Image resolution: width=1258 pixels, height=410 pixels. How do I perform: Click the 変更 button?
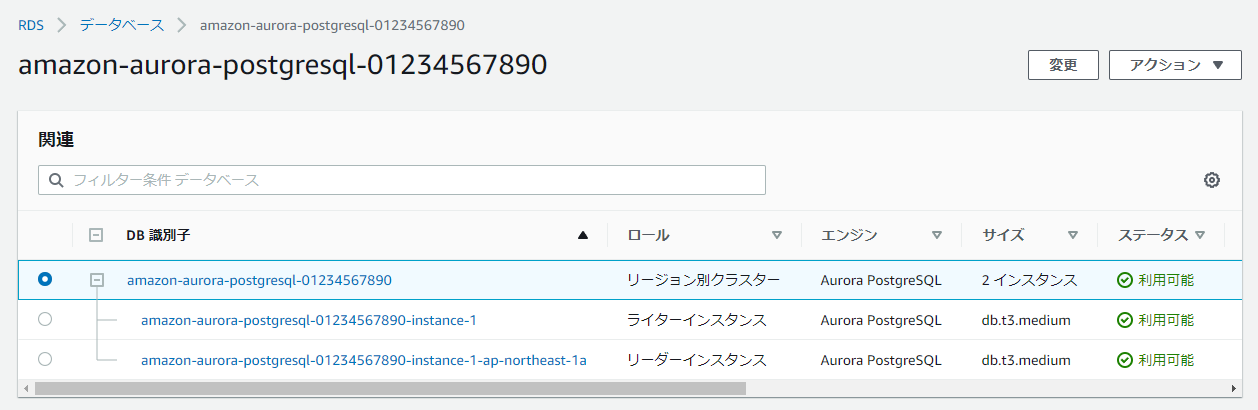click(x=1063, y=65)
